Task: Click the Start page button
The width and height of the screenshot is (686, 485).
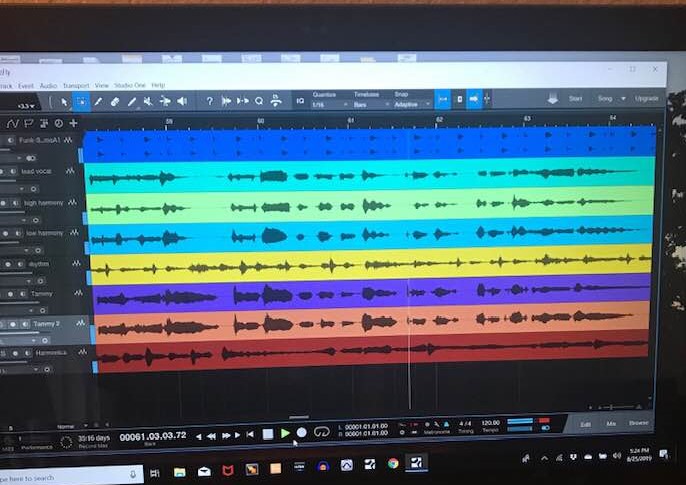Action: [575, 99]
